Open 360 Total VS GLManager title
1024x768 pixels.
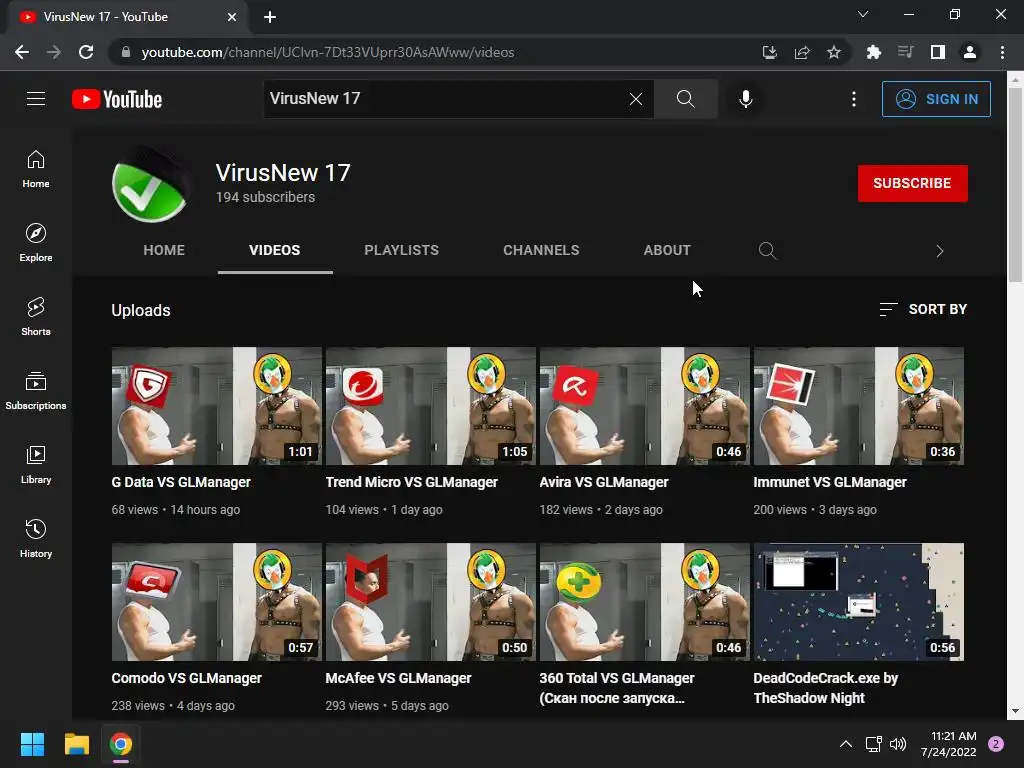[616, 688]
